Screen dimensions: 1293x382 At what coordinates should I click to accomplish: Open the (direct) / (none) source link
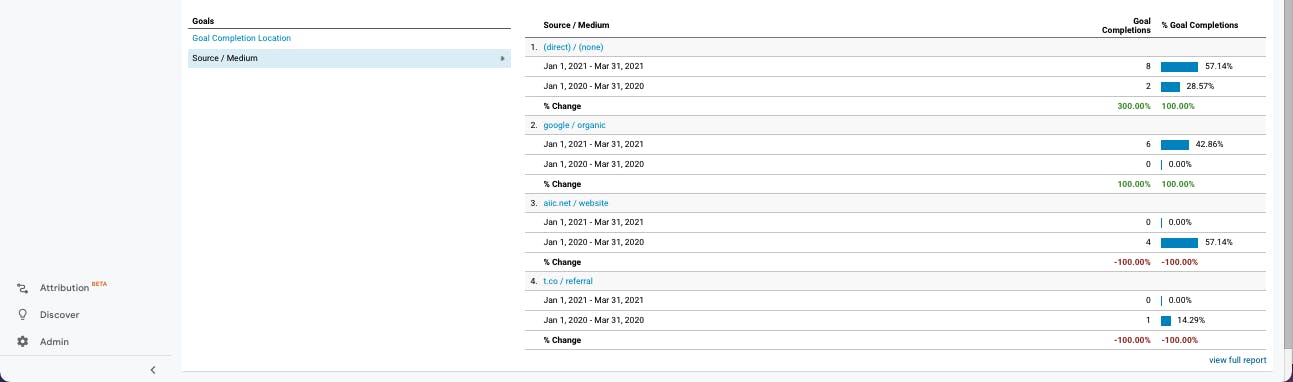coord(573,47)
